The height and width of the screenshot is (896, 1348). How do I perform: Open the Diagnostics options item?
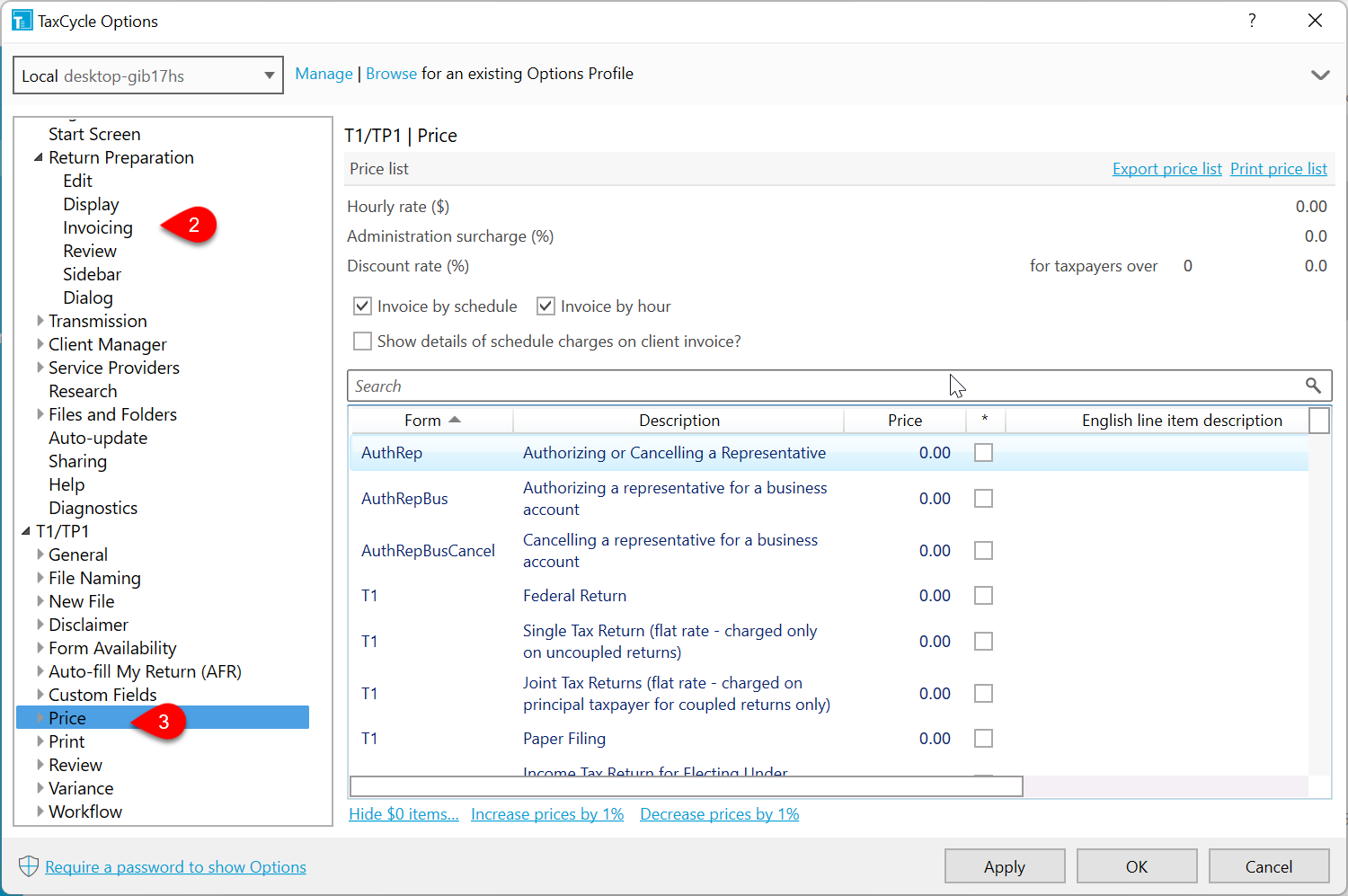pyautogui.click(x=93, y=508)
